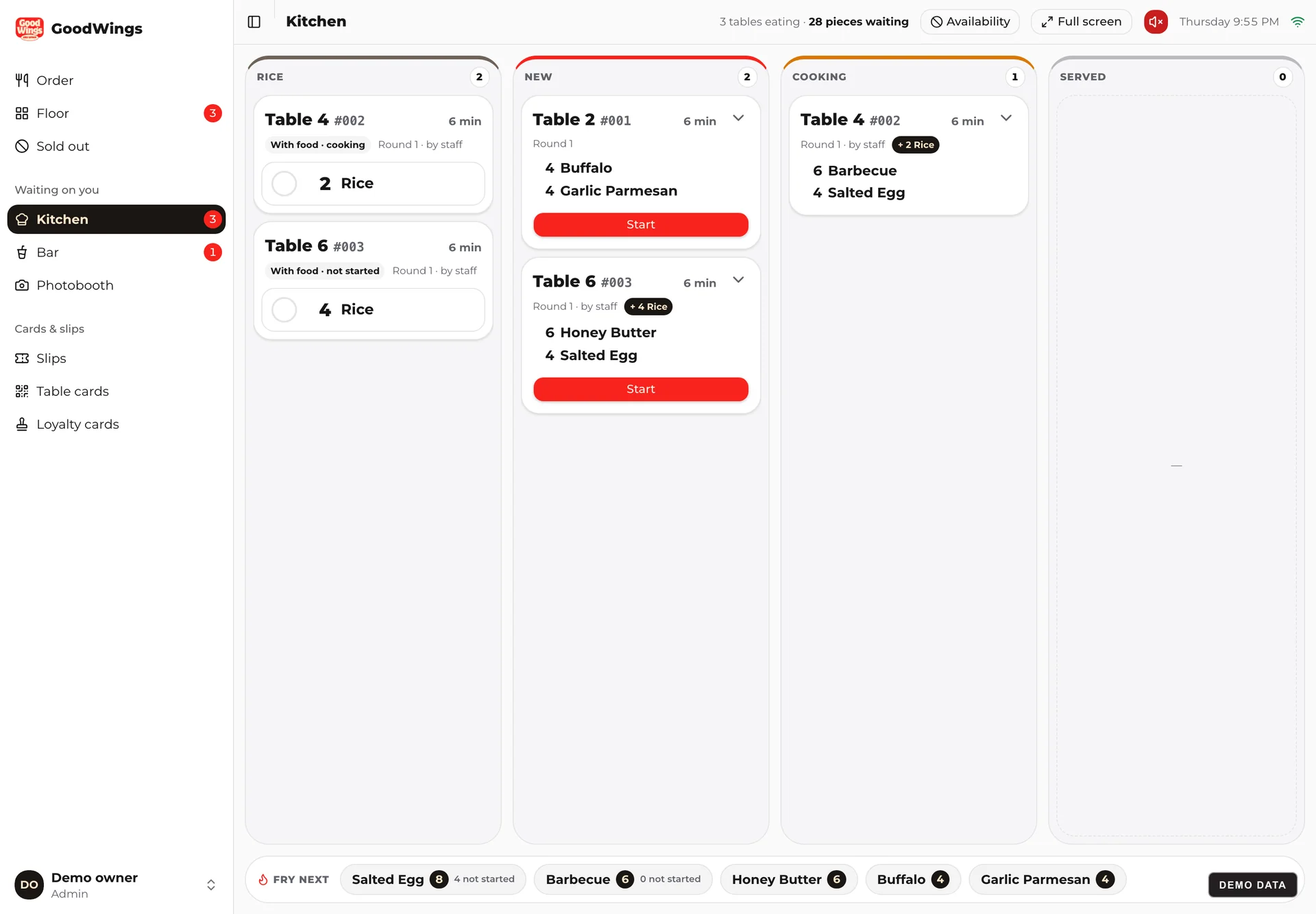1316x914 pixels.
Task: Click the GoodWings logo
Action: tap(29, 29)
